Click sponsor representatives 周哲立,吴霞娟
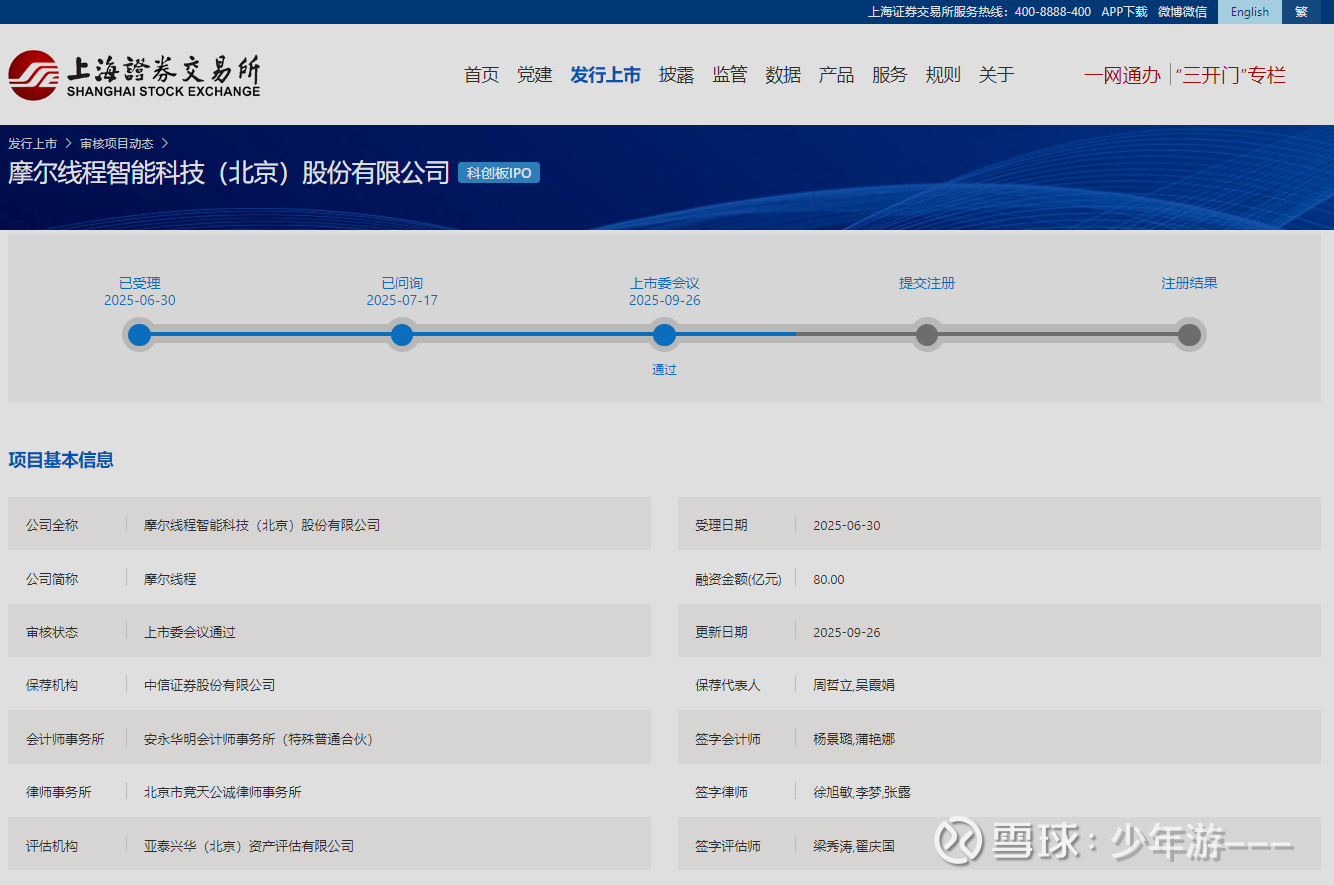Viewport: 1334px width, 885px height. [854, 685]
